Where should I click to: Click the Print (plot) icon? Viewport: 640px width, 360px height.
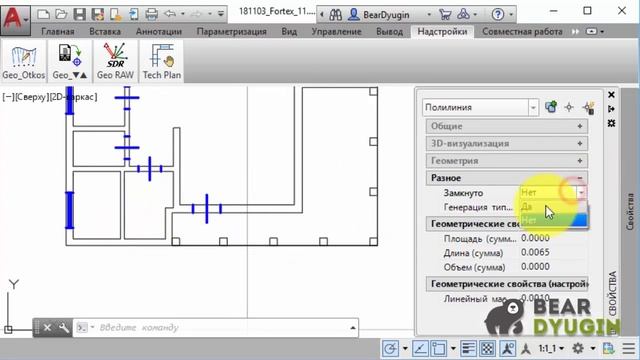(151, 14)
